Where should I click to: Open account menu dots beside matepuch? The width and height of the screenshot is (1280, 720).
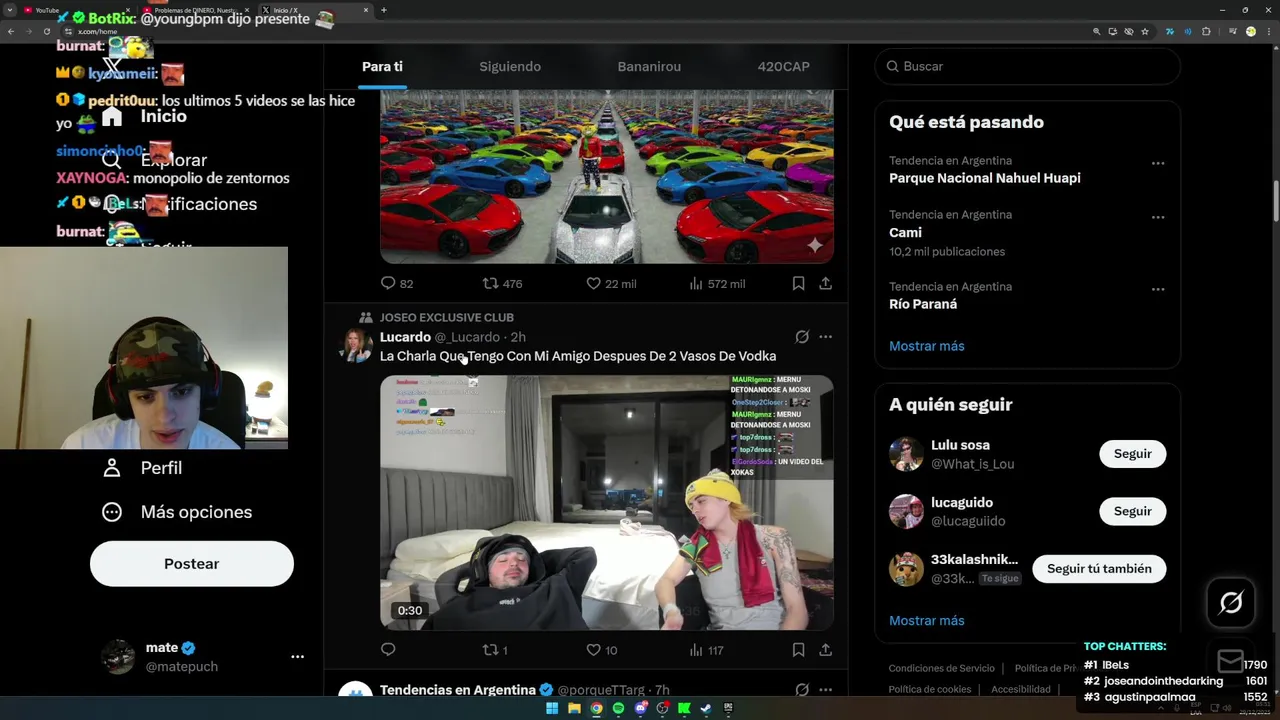coord(297,657)
